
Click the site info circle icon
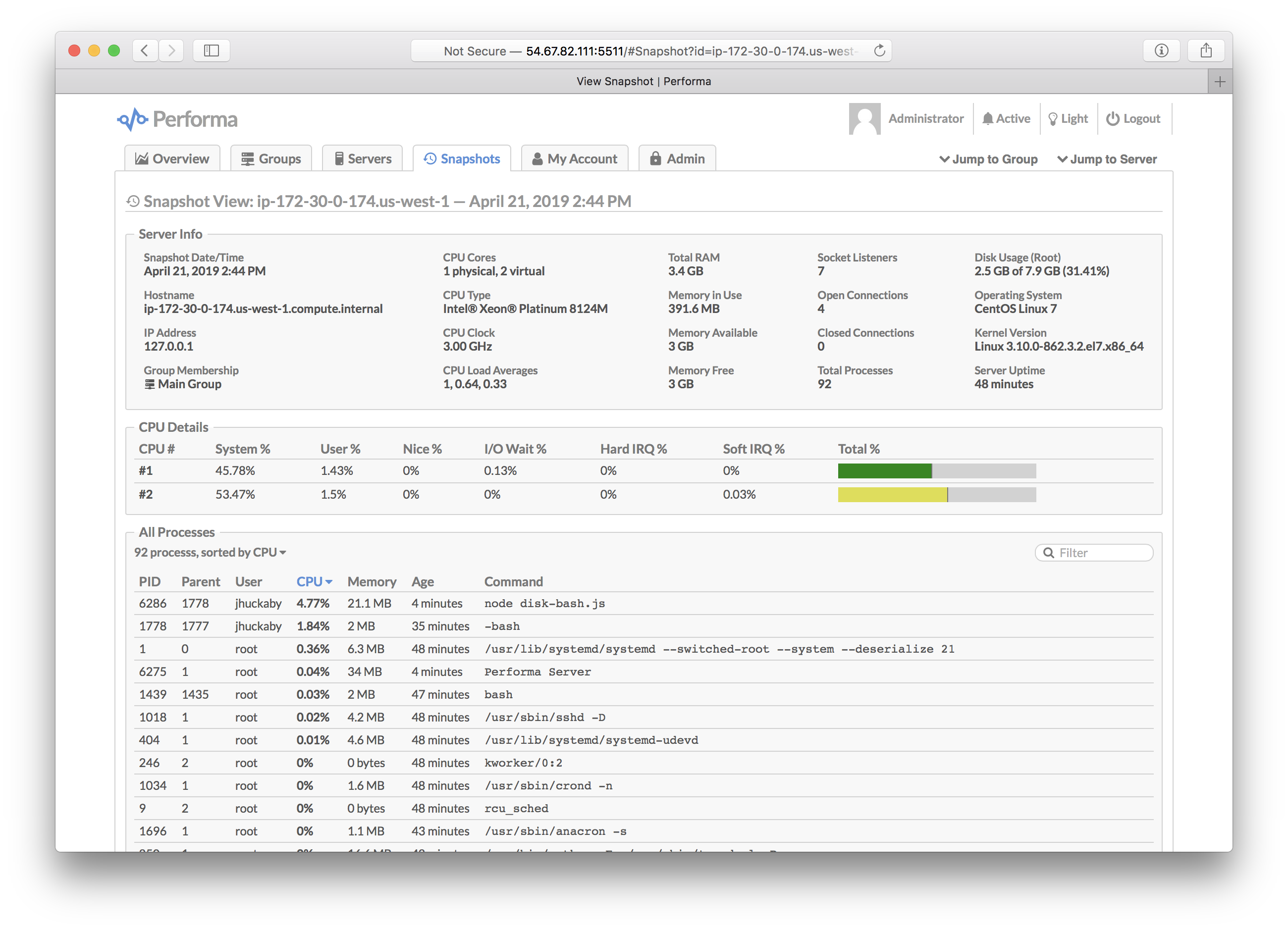point(1161,51)
